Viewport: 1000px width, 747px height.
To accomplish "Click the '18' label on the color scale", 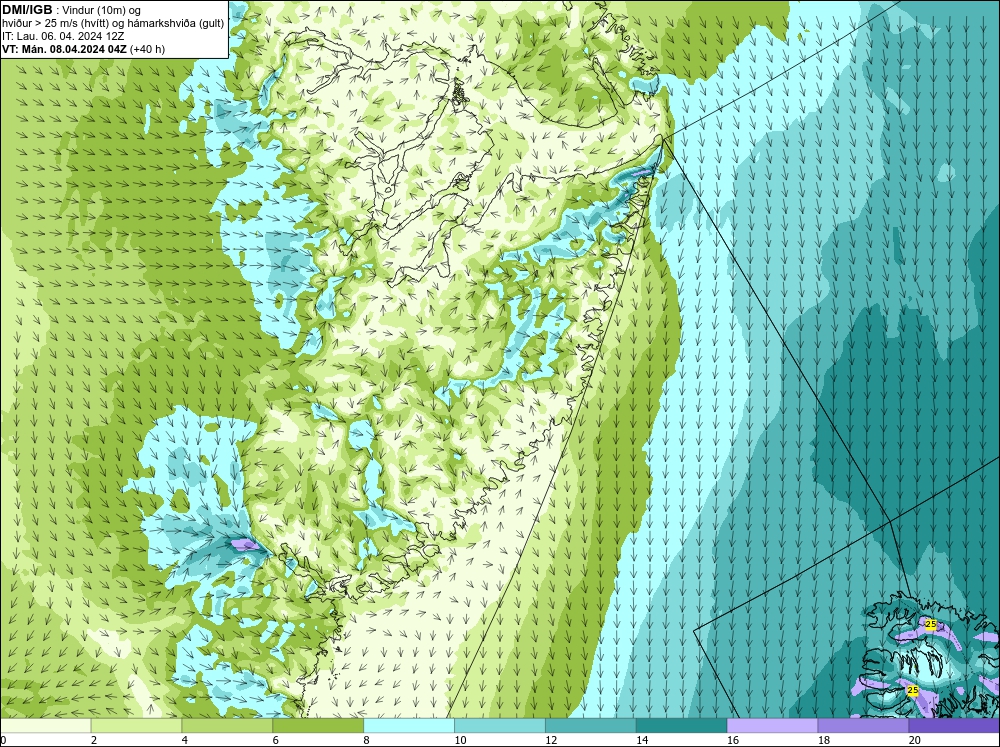I will coord(824,740).
